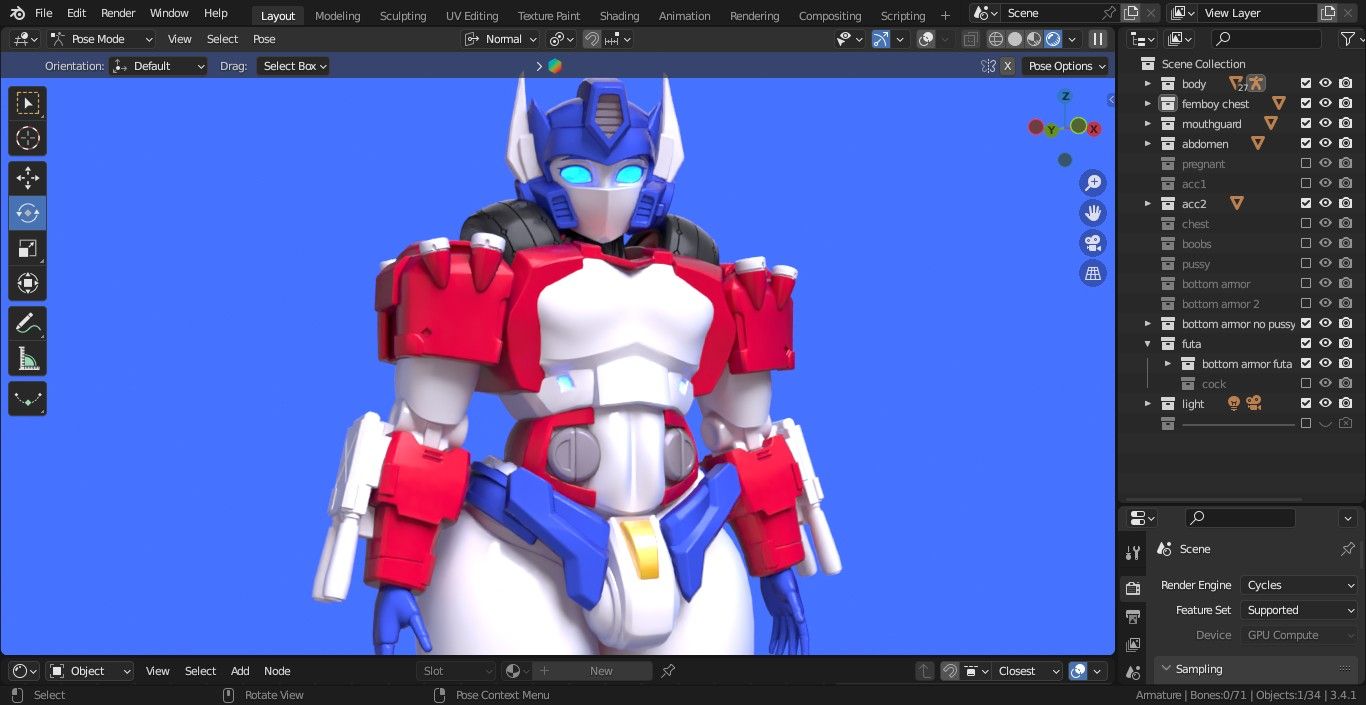The width and height of the screenshot is (1366, 705).
Task: Pick the Scale tool
Action: point(28,248)
